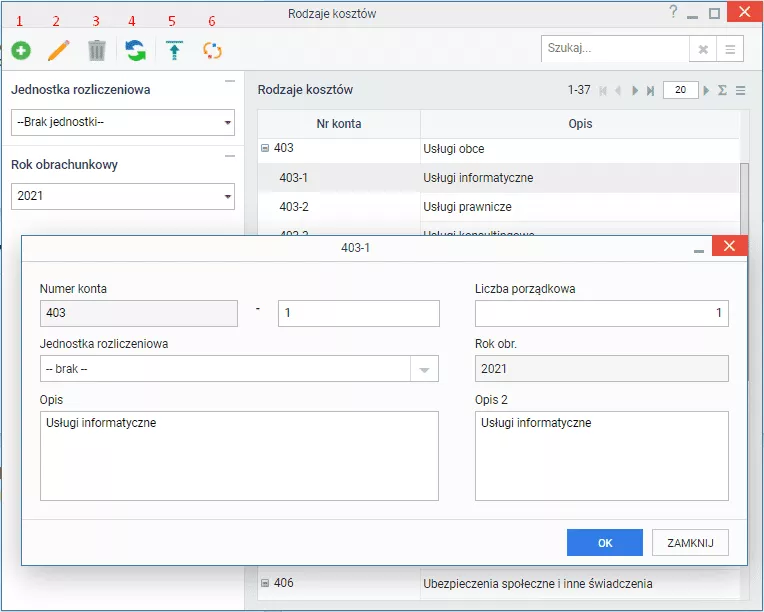Click the Nr konta column header
The image size is (764, 612).
click(x=339, y=124)
